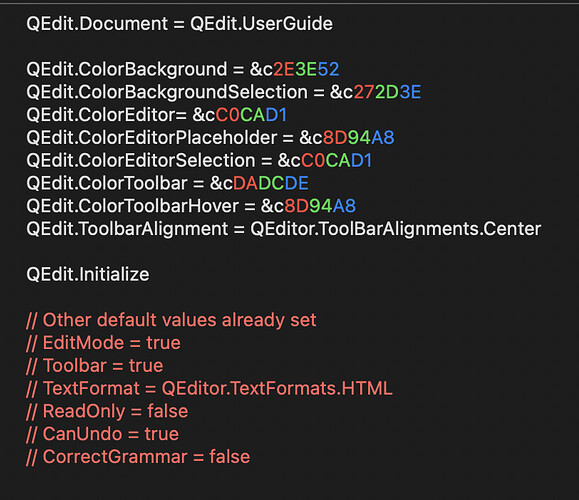Place cursor on QEdit.ColorEditor line
Screen dimensions: 579x500
click(157, 115)
